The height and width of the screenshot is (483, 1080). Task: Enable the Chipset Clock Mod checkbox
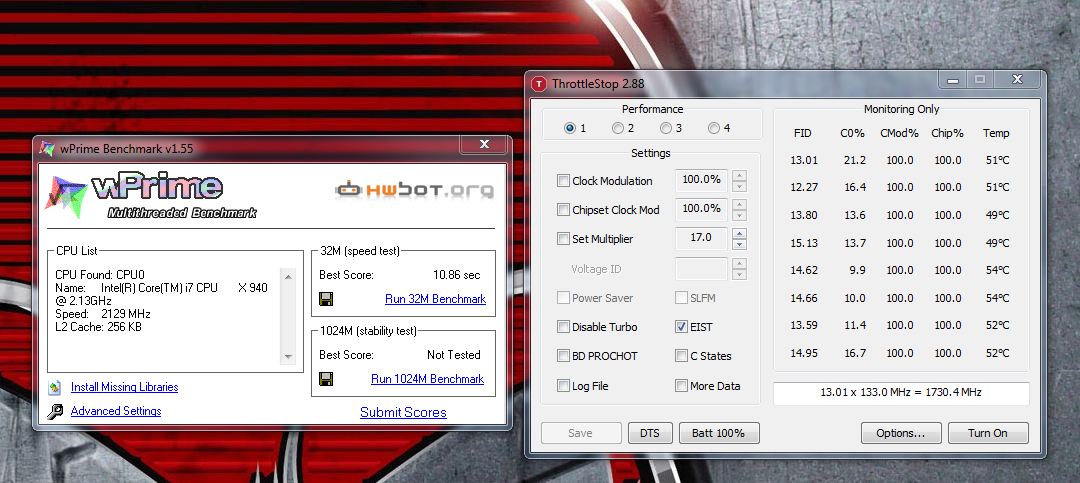click(563, 210)
